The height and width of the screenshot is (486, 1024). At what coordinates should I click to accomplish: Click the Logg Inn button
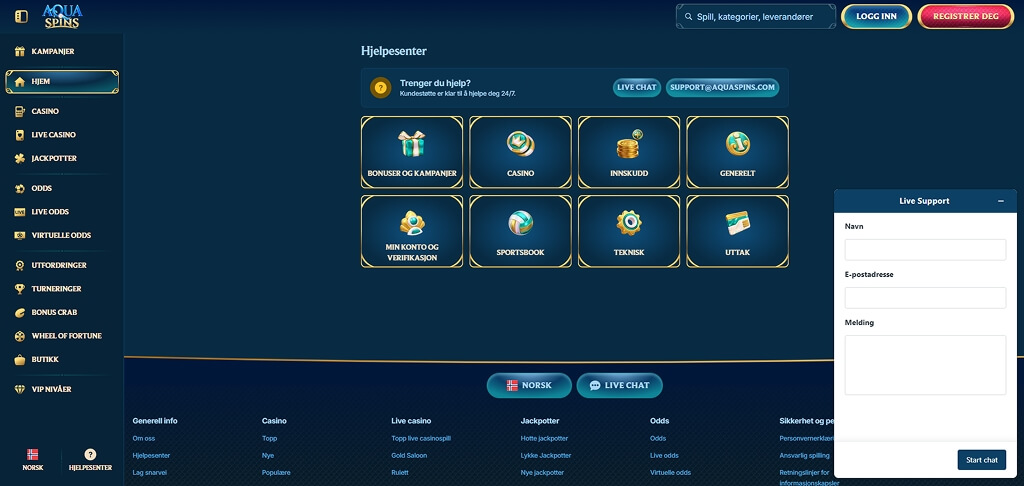[876, 16]
